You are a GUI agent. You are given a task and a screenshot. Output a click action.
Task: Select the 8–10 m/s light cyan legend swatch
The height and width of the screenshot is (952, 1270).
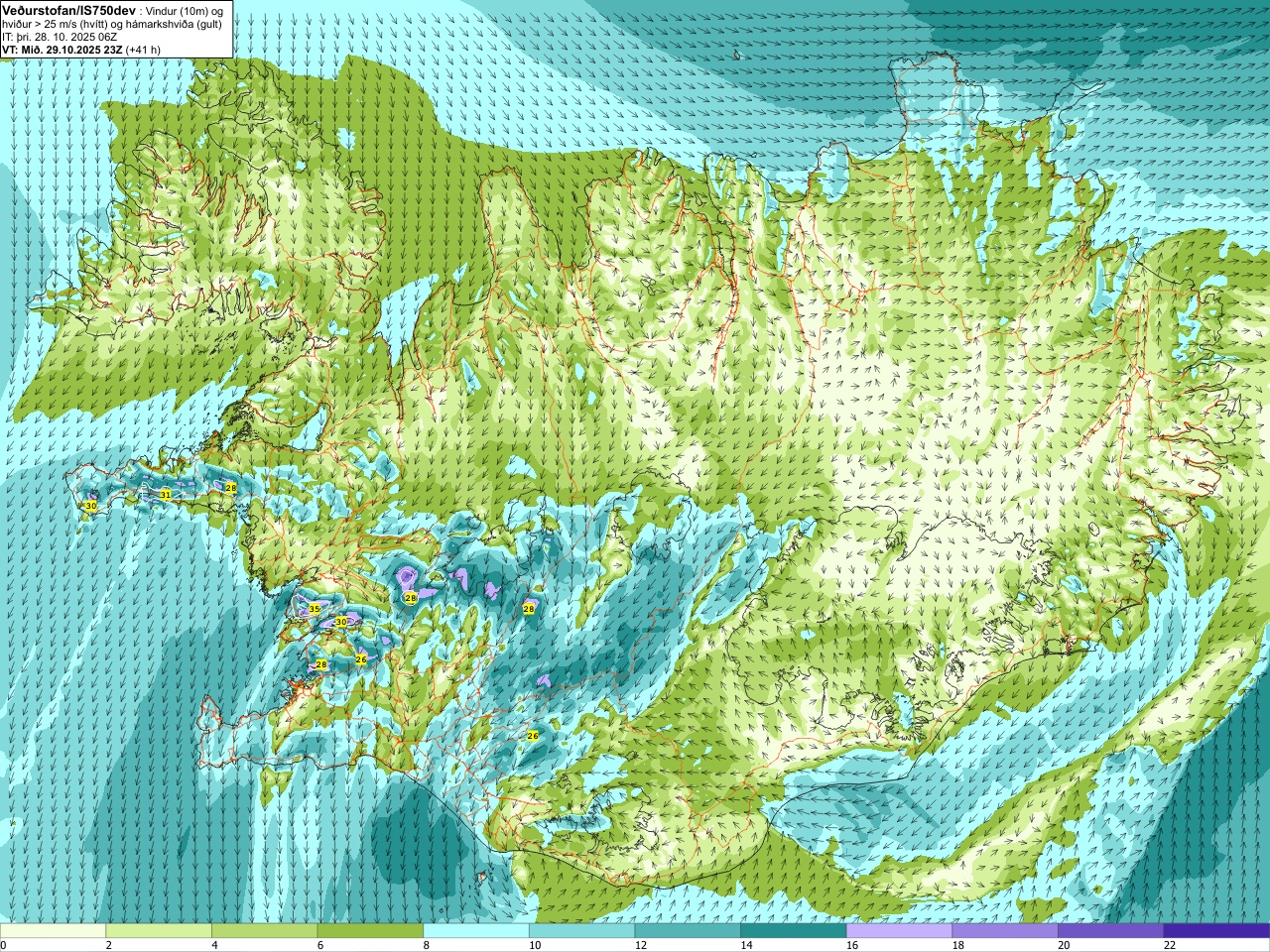click(x=476, y=931)
